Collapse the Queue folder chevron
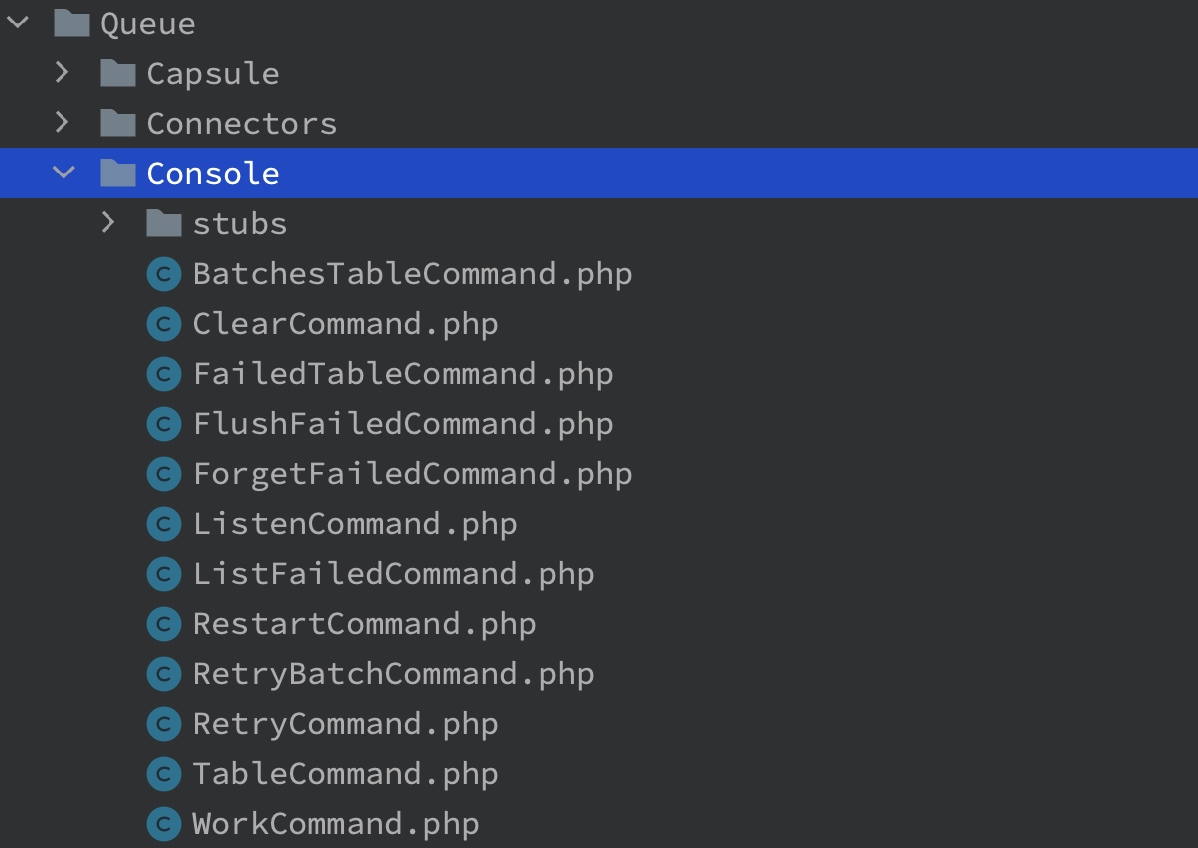This screenshot has height=848, width=1198. [18, 23]
